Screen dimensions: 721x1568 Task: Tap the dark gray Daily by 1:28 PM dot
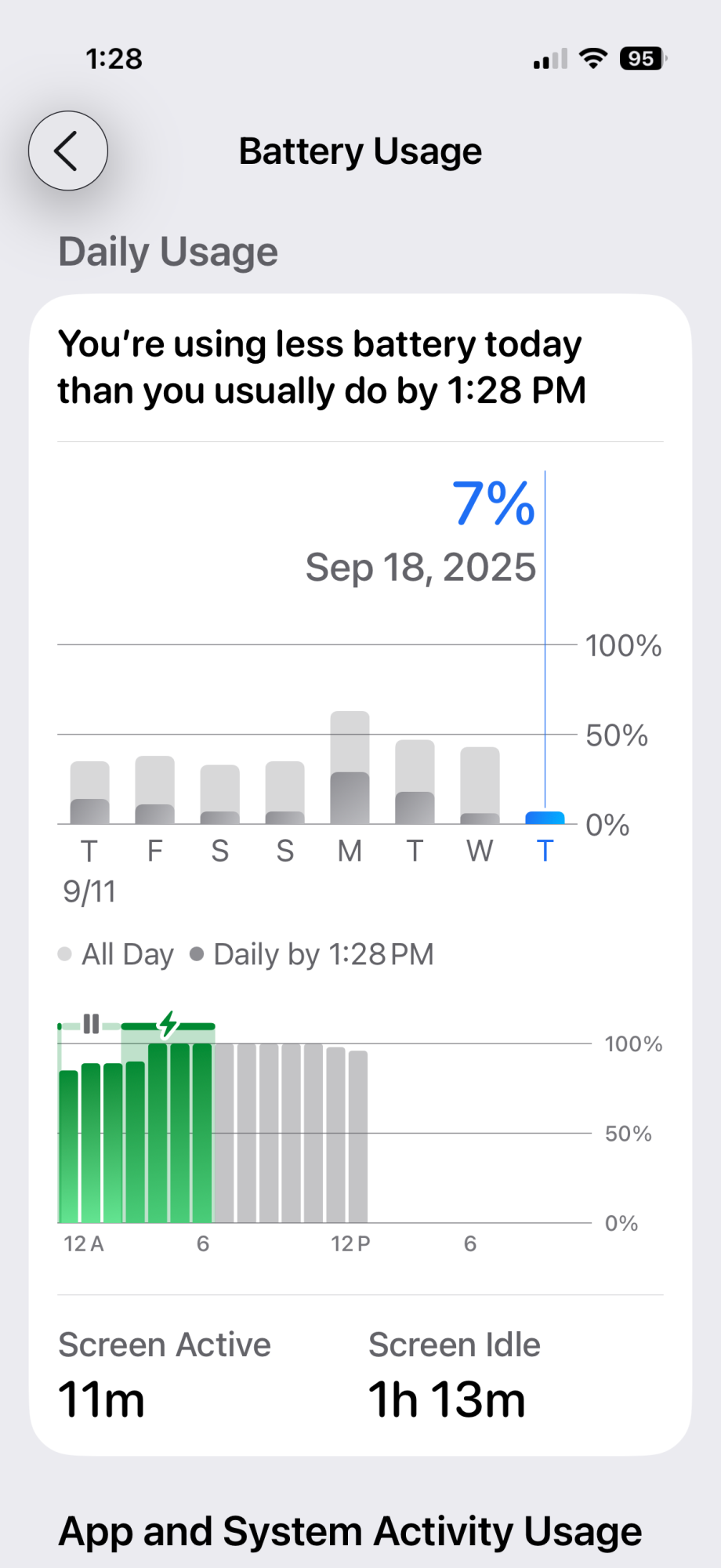click(x=197, y=954)
